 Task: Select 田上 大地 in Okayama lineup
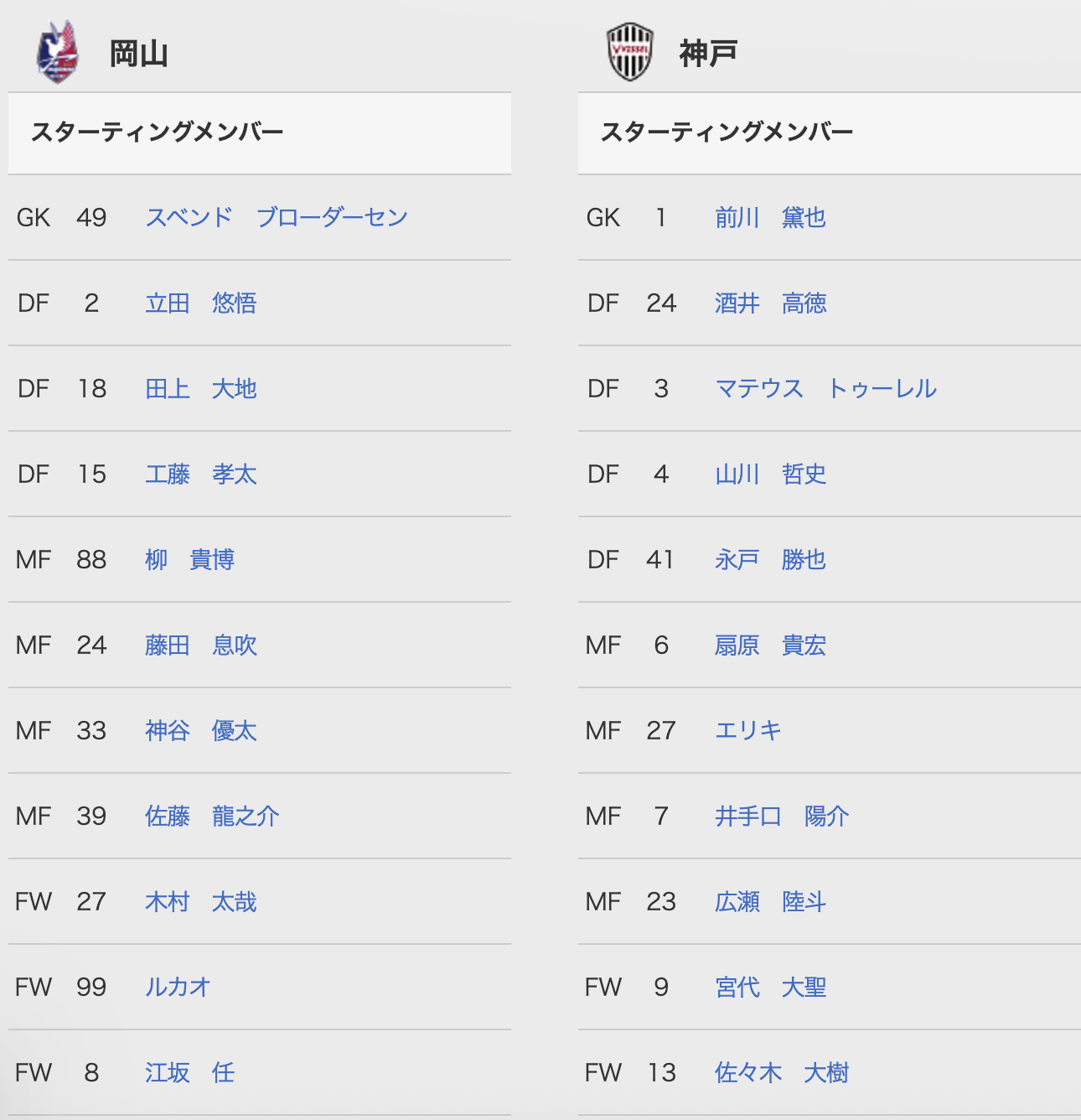pyautogui.click(x=201, y=388)
